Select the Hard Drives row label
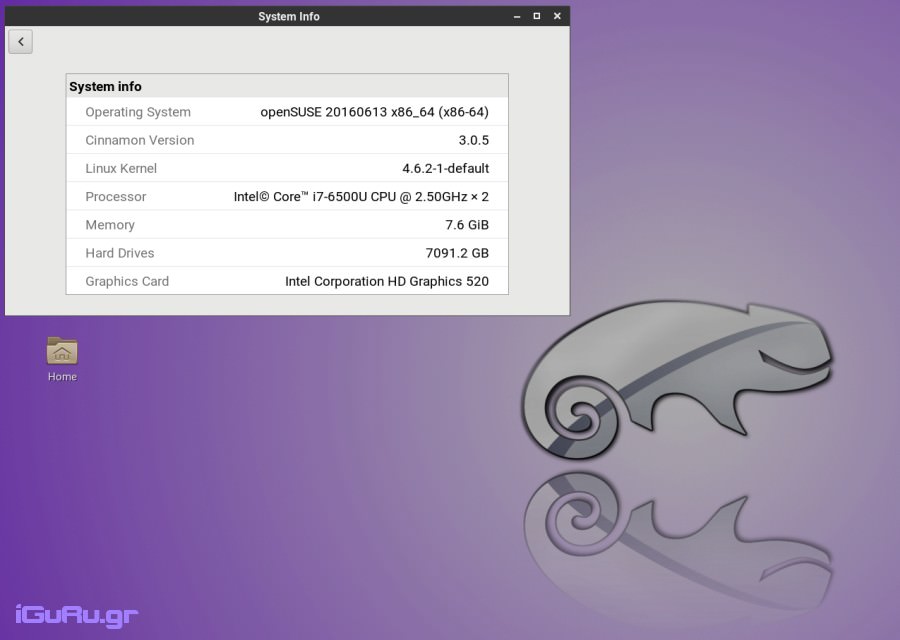Viewport: 900px width, 640px height. click(x=120, y=253)
